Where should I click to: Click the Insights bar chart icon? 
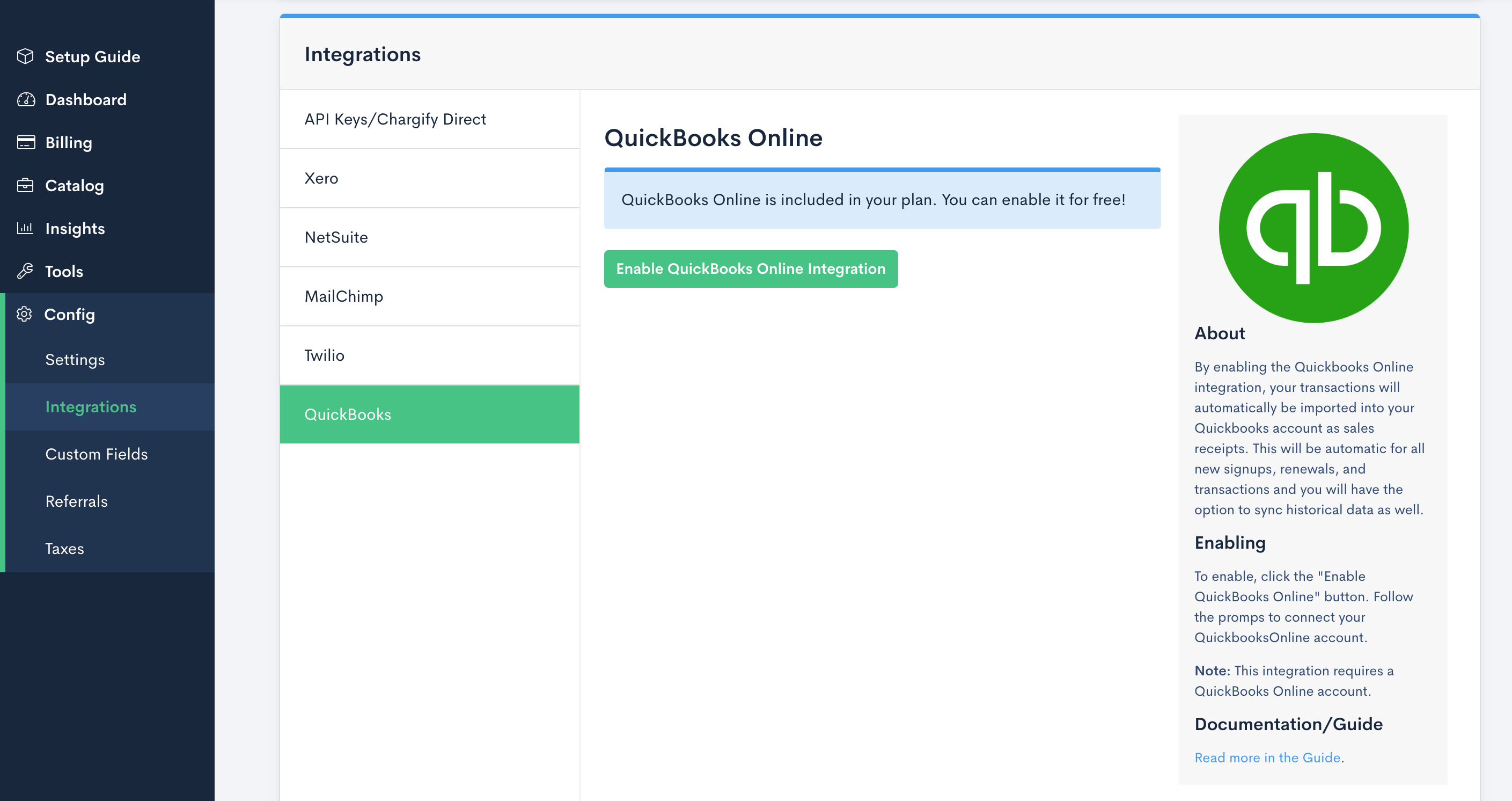click(x=25, y=228)
